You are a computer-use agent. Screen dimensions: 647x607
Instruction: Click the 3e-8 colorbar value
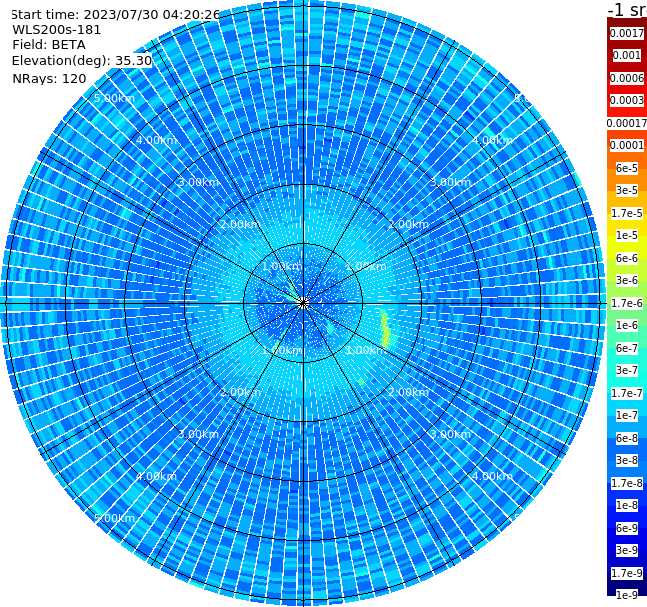point(627,460)
